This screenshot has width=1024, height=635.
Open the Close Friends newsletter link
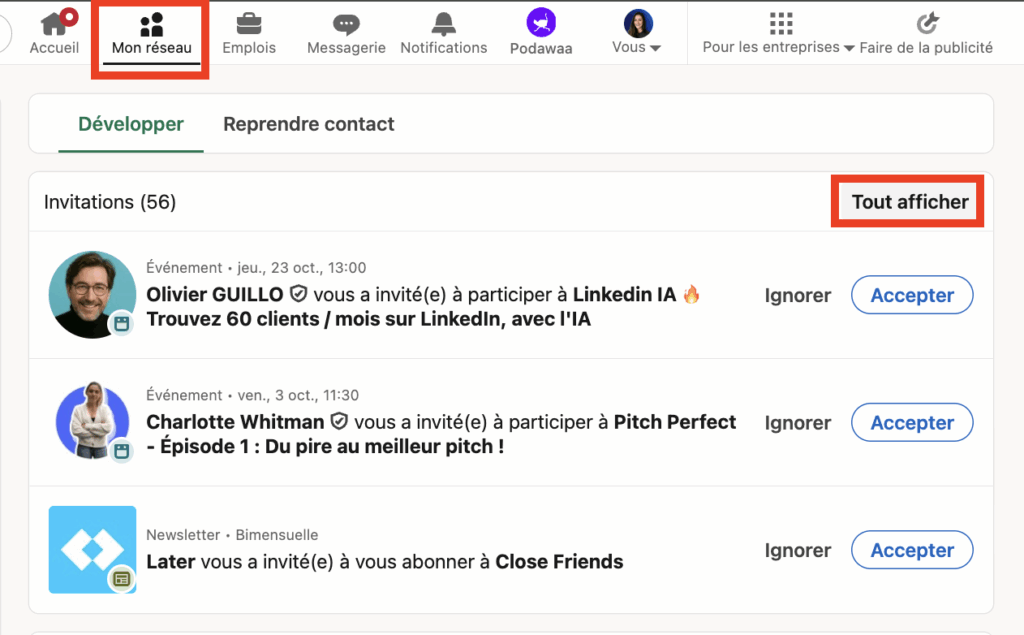click(559, 562)
